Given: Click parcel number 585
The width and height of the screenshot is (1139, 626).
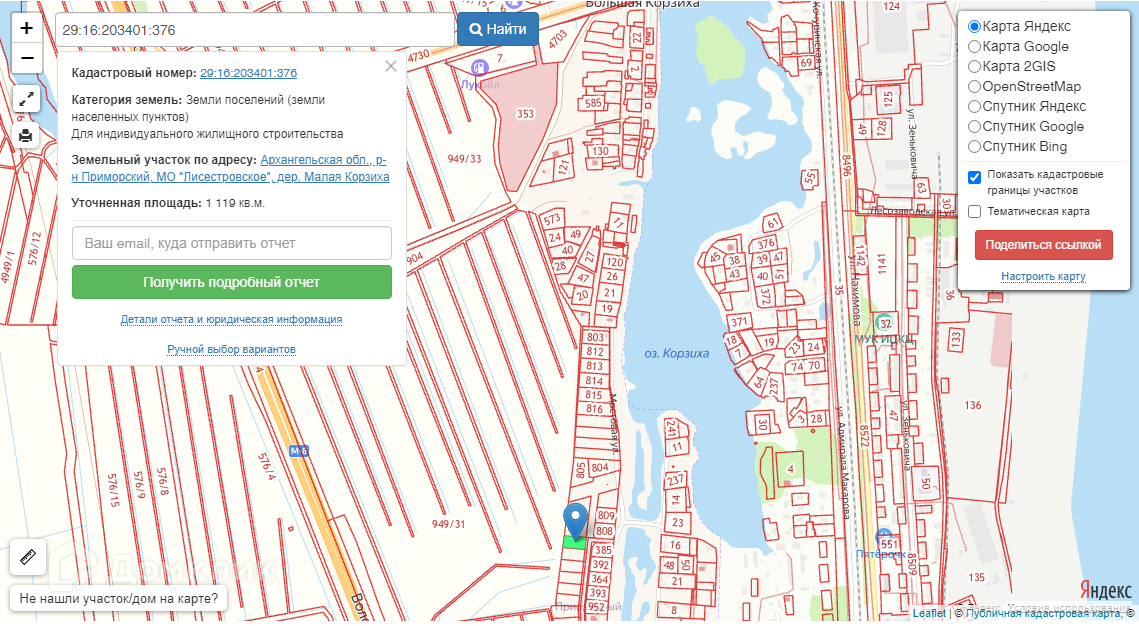Looking at the screenshot, I should point(593,102).
